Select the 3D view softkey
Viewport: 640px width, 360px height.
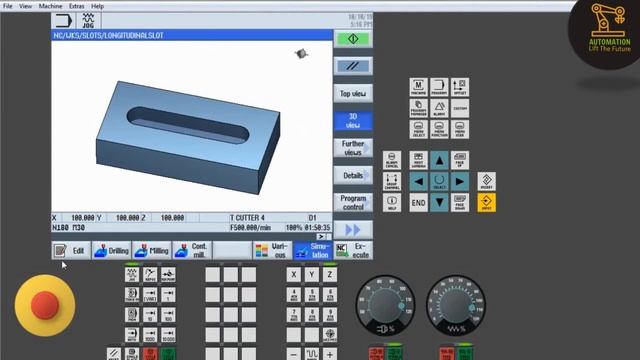pyautogui.click(x=353, y=121)
